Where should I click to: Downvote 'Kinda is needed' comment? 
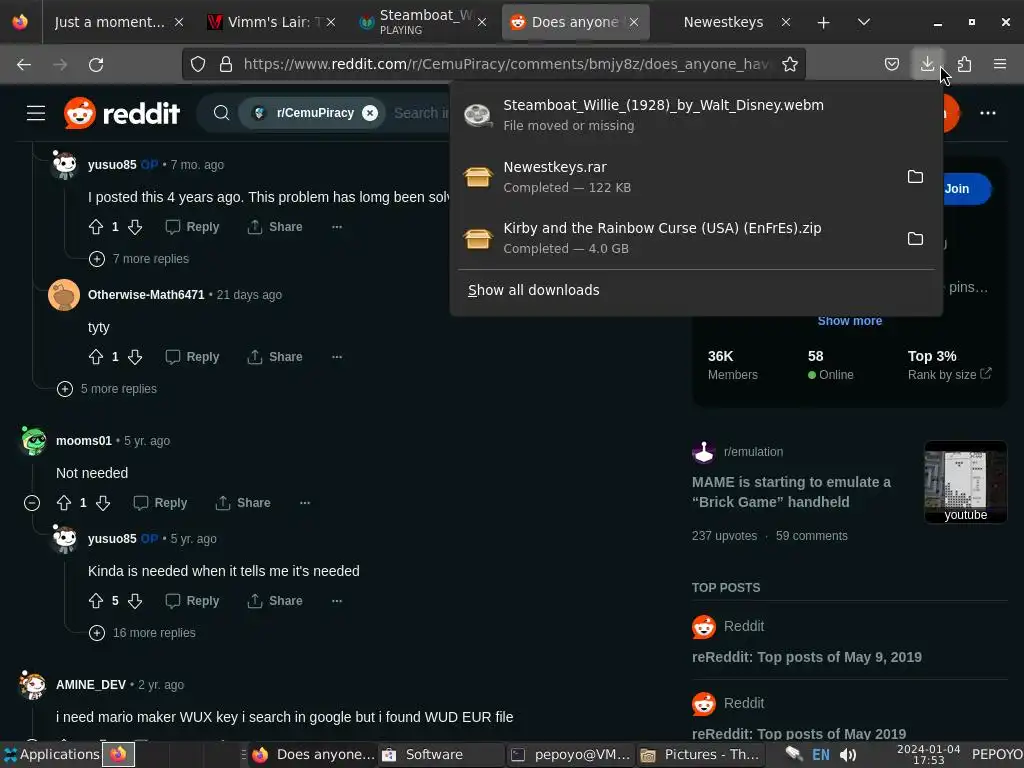click(x=135, y=601)
